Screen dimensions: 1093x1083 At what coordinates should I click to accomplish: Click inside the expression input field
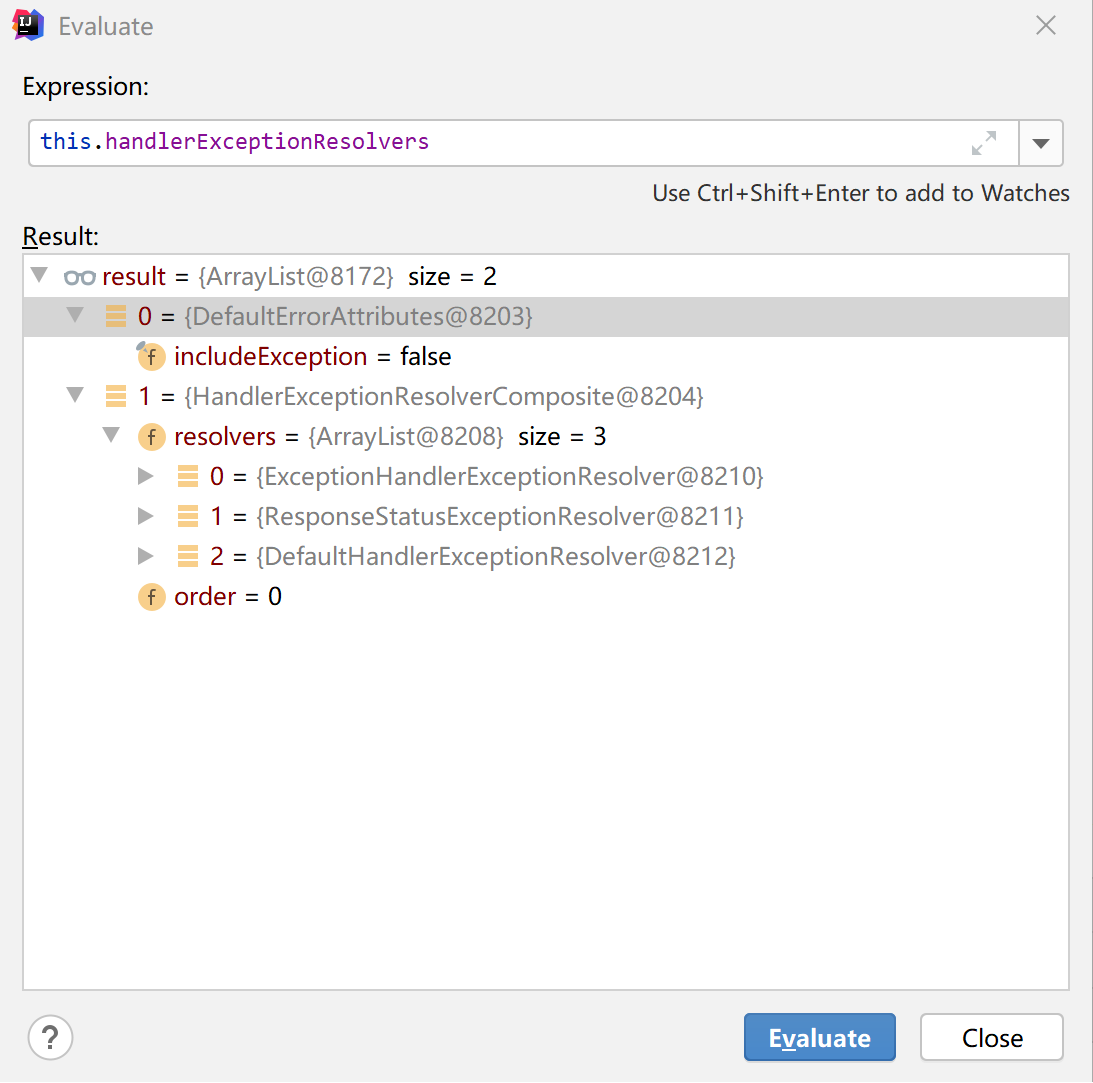coord(400,142)
